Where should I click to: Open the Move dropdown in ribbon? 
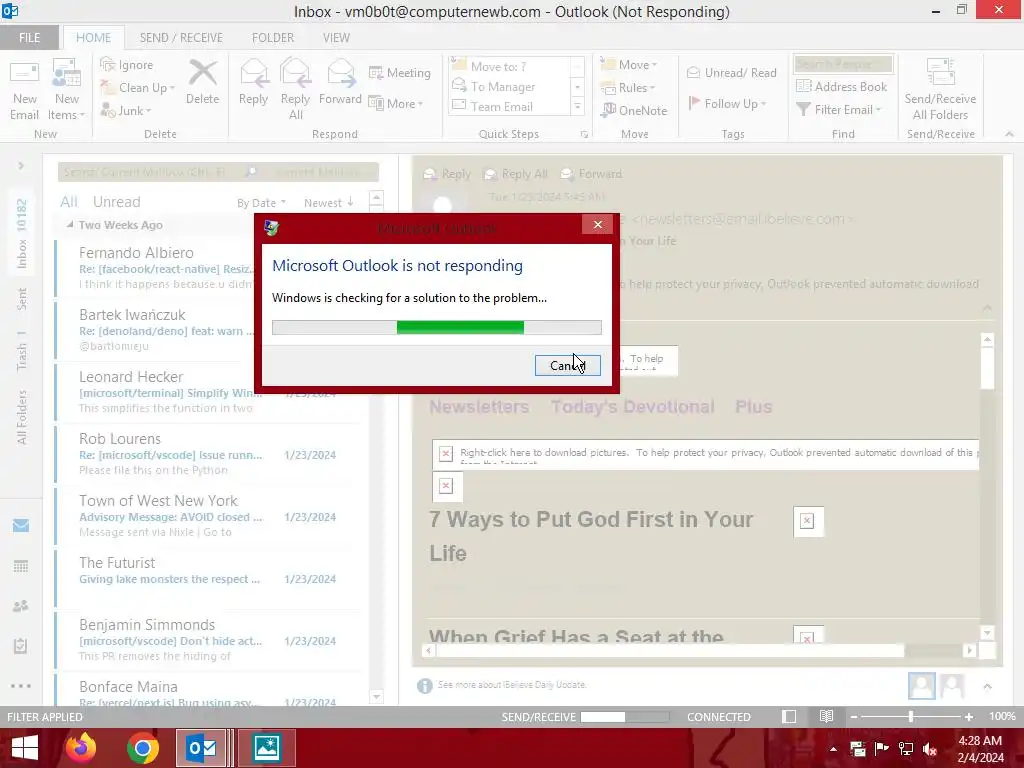[630, 65]
